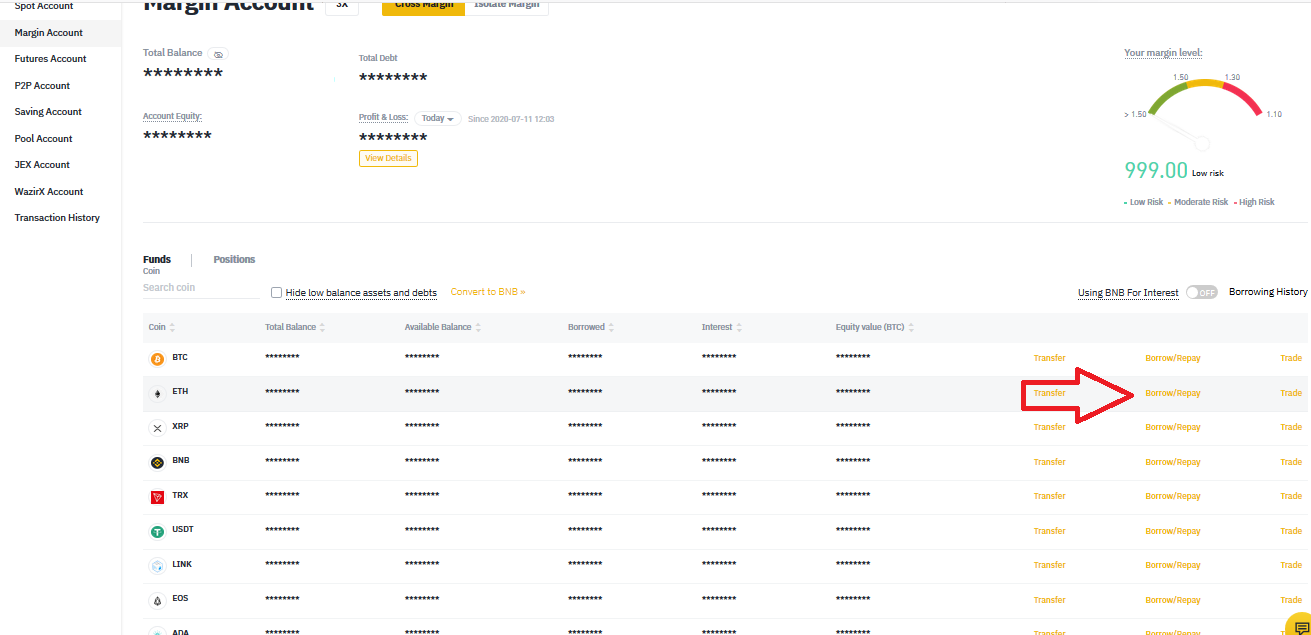Click Transfer for ETH
Screen dimensions: 1311x635
[1049, 393]
